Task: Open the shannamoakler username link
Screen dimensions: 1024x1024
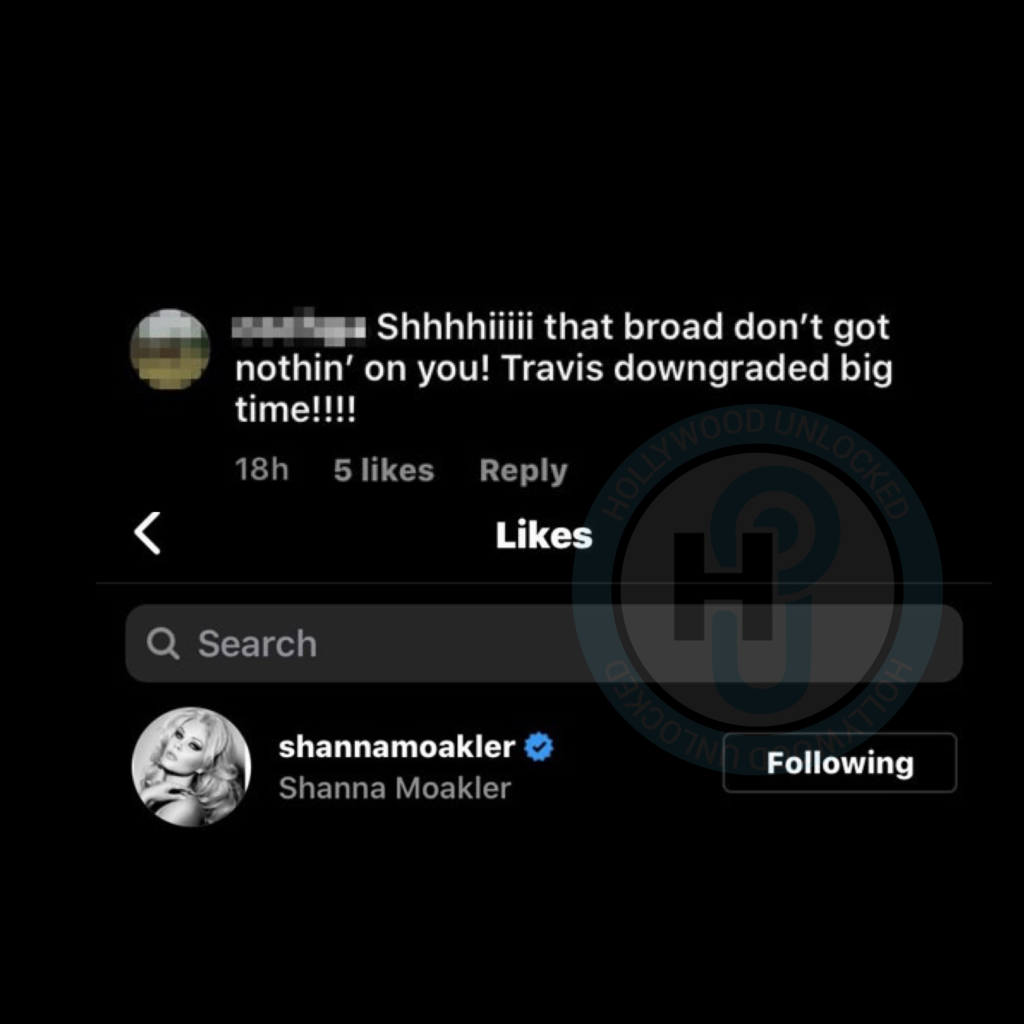Action: click(x=396, y=746)
